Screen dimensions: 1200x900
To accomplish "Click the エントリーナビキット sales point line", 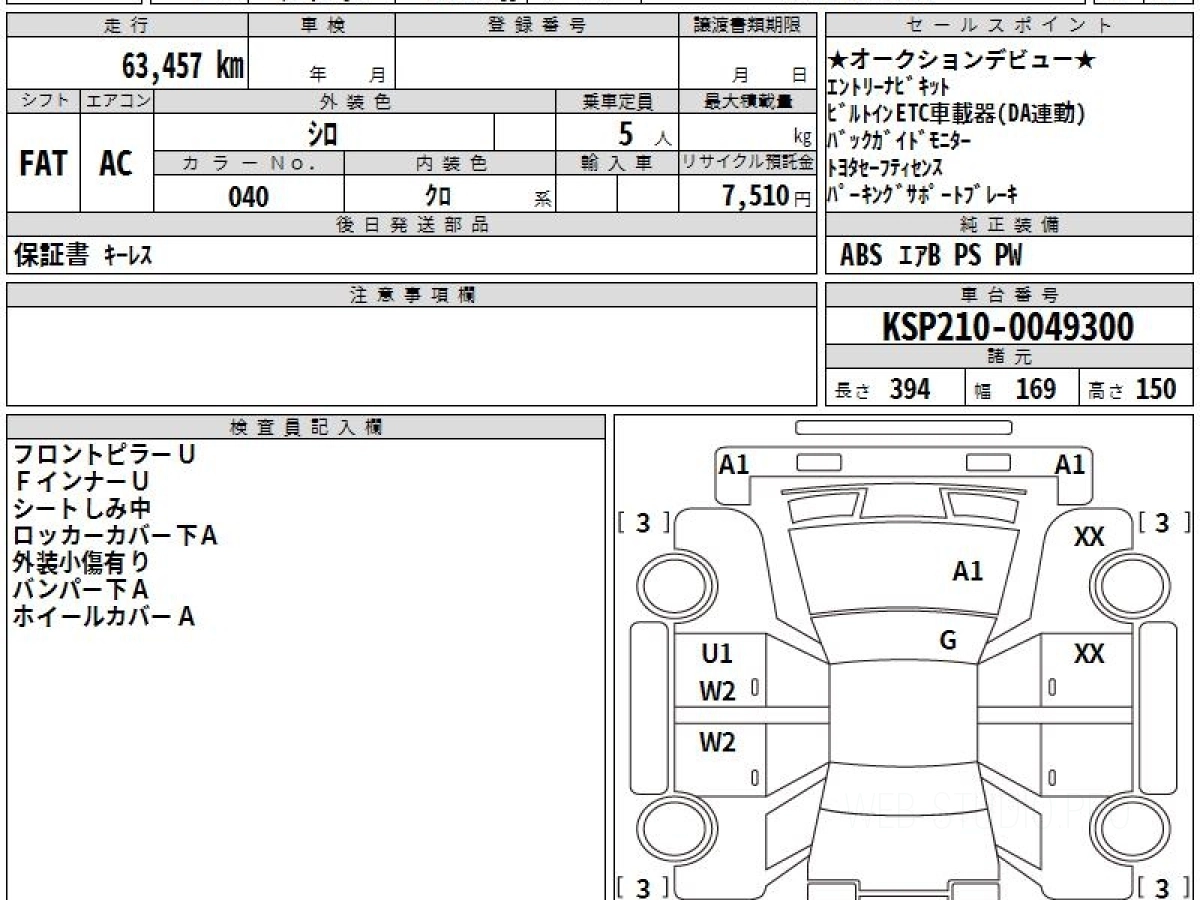I will (889, 87).
